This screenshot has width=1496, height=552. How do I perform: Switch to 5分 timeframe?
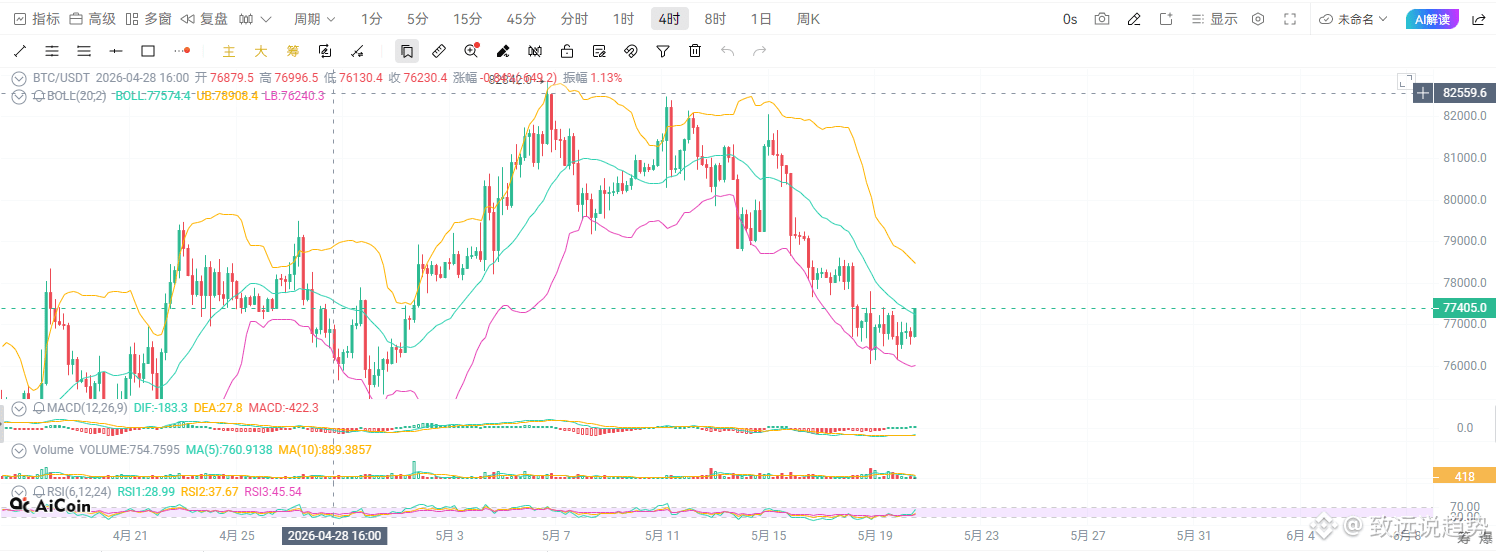coord(418,19)
